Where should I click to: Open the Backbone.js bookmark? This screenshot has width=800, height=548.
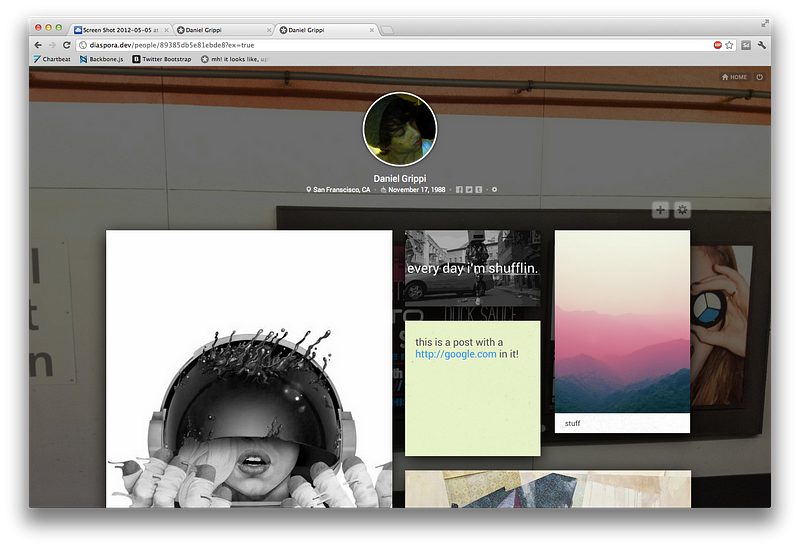pos(102,59)
